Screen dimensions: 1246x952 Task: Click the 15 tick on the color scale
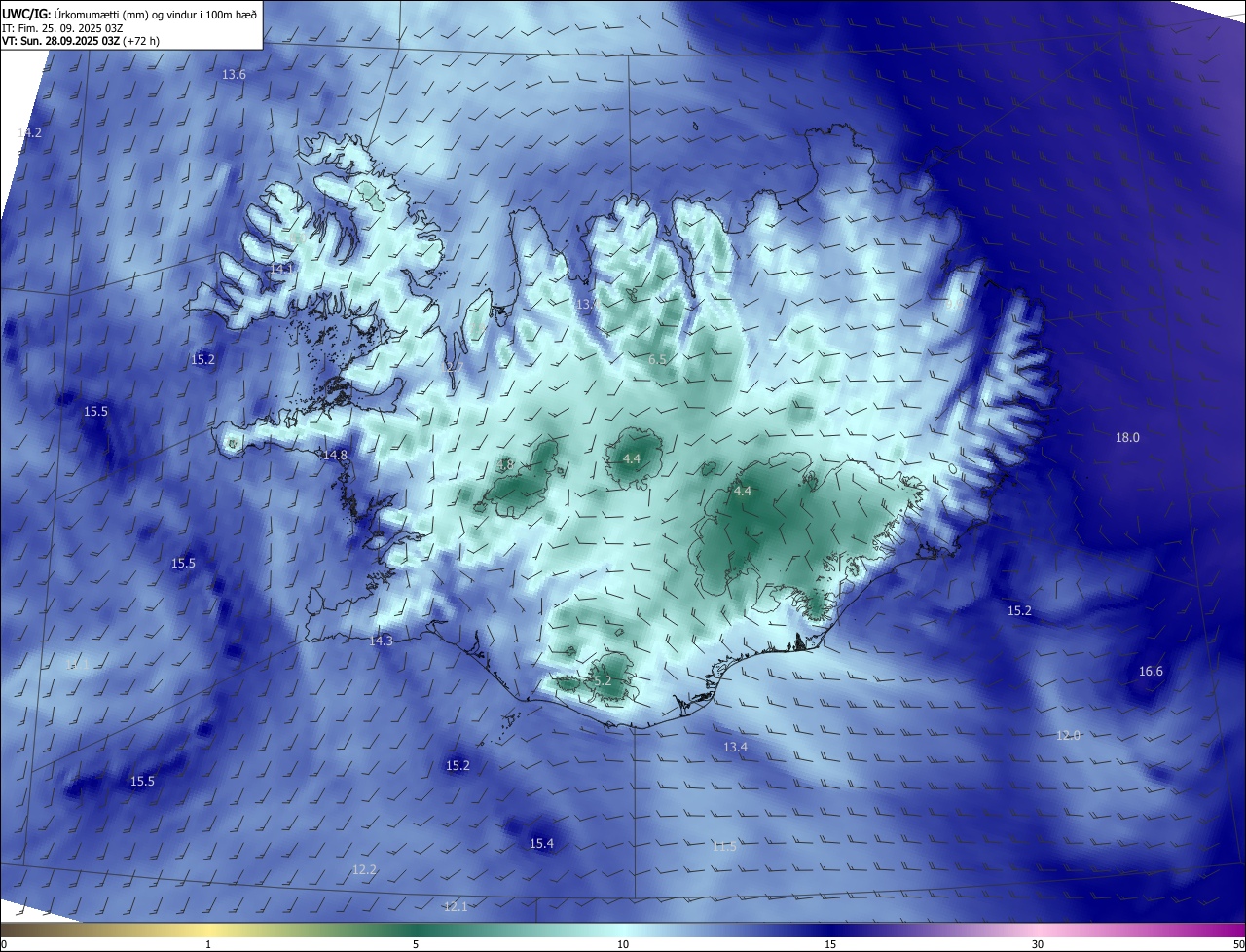(829, 944)
